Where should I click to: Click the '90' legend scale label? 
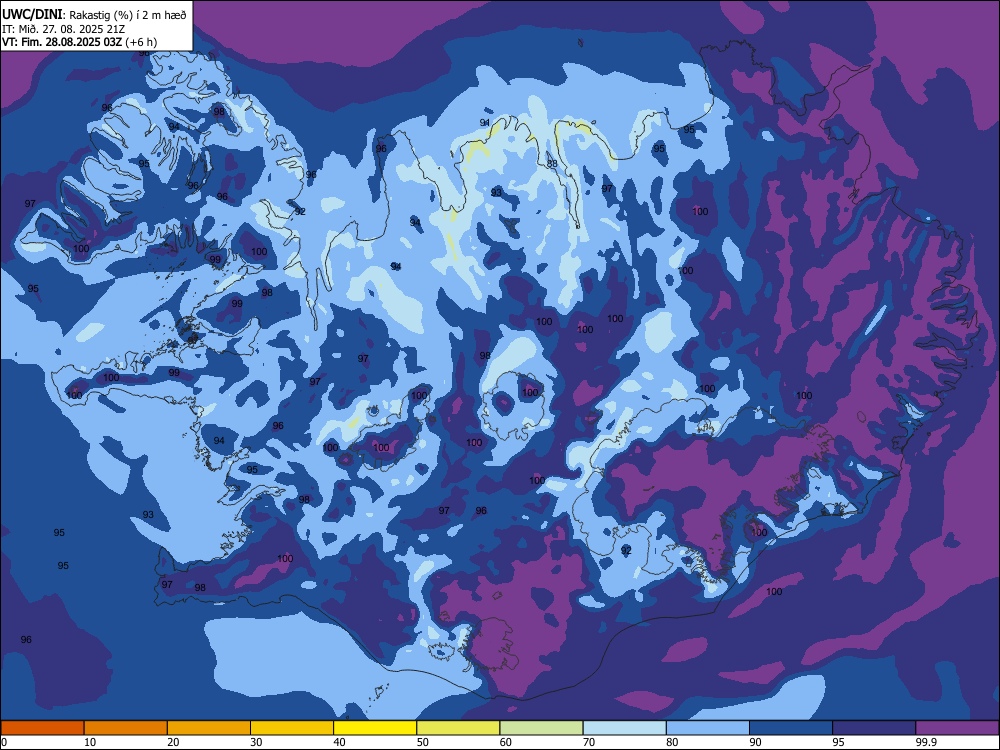755,742
